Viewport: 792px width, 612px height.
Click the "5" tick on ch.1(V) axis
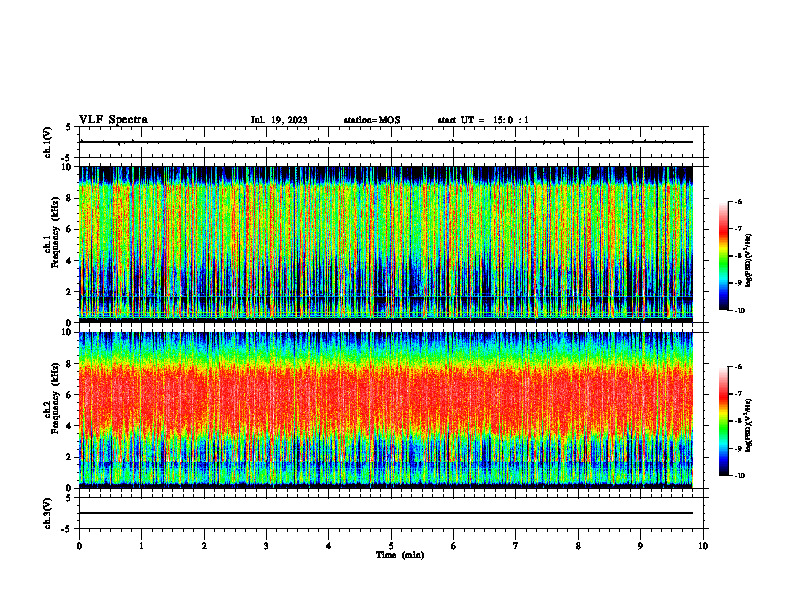click(x=68, y=127)
